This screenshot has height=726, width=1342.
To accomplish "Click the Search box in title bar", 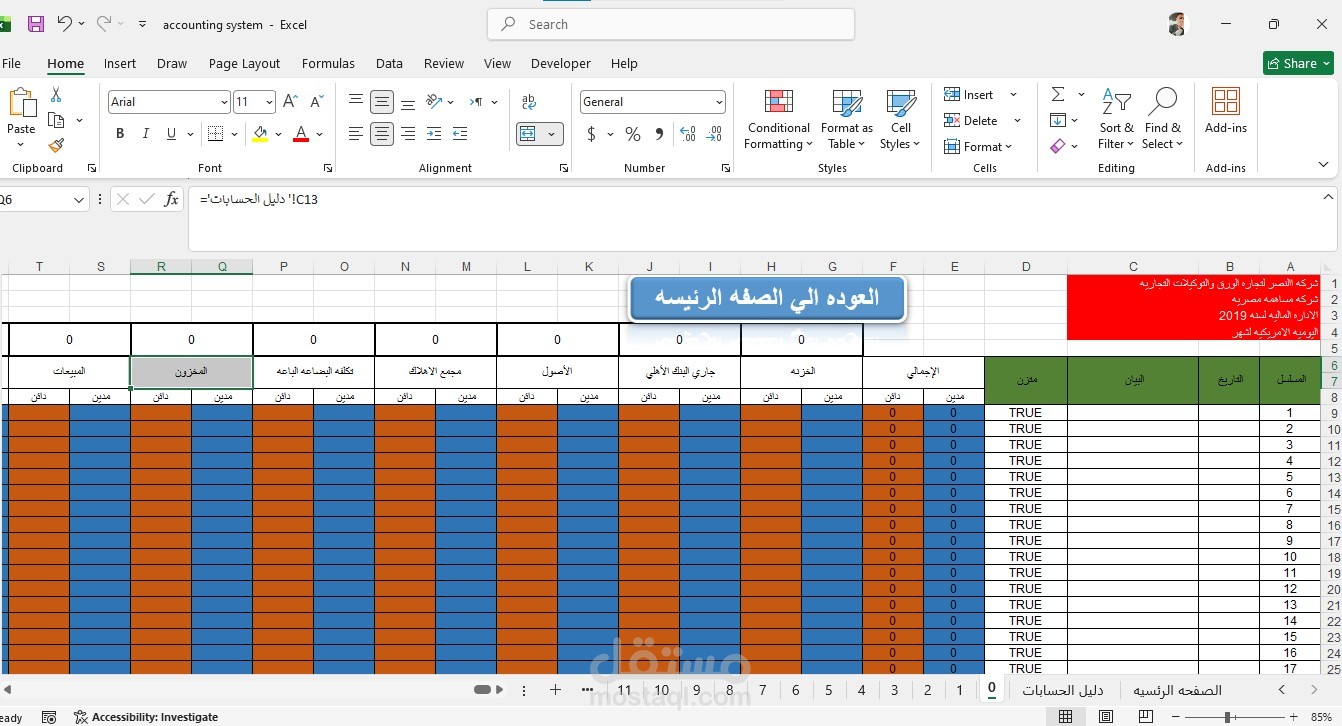I will [x=671, y=24].
